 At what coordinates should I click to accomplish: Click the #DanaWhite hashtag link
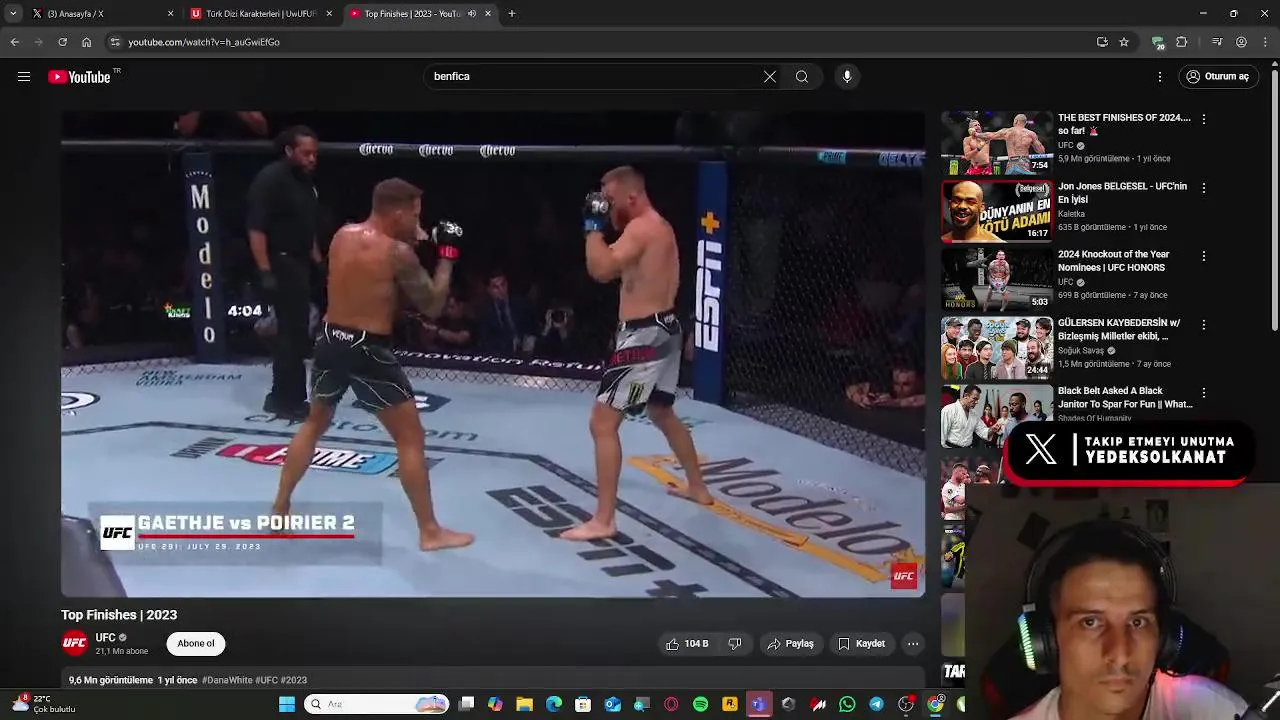tap(227, 680)
